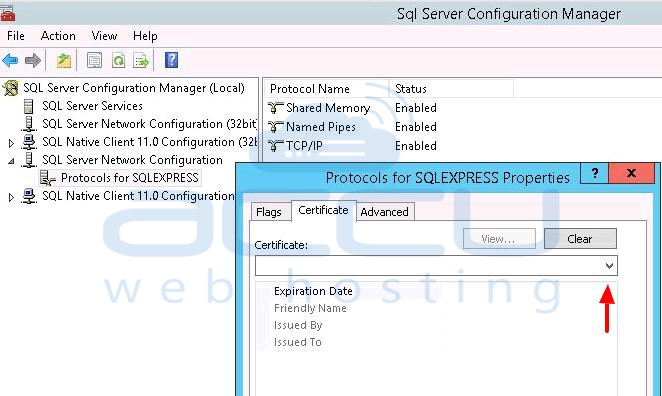Click Enabled status of Named Pipes

coord(416,127)
